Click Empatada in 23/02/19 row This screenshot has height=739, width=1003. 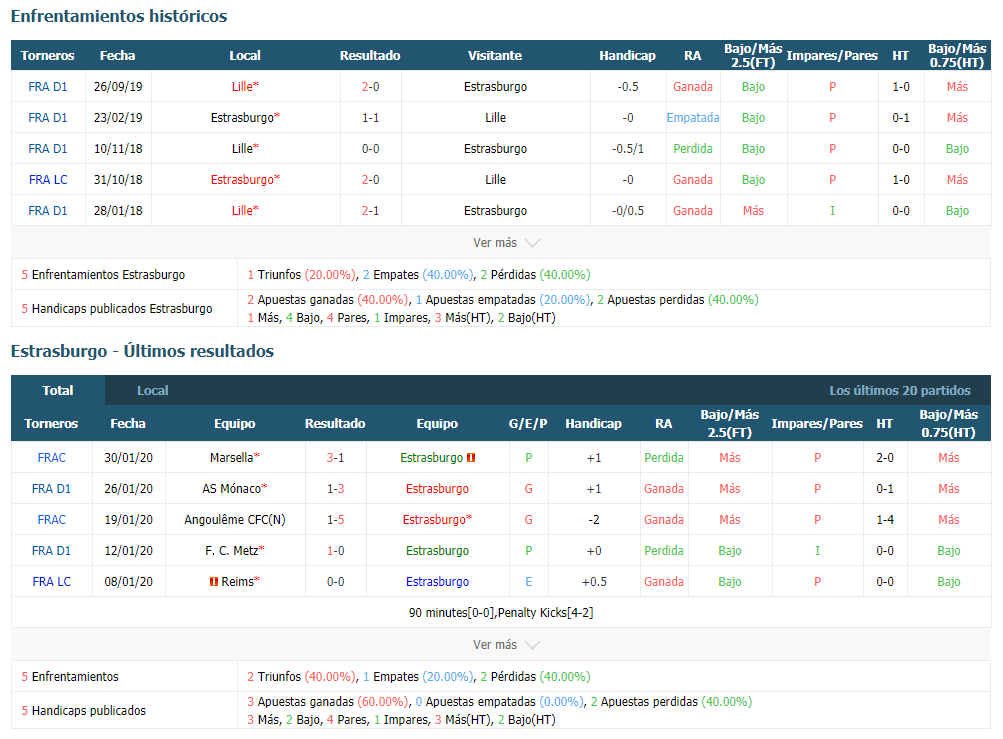coord(693,118)
